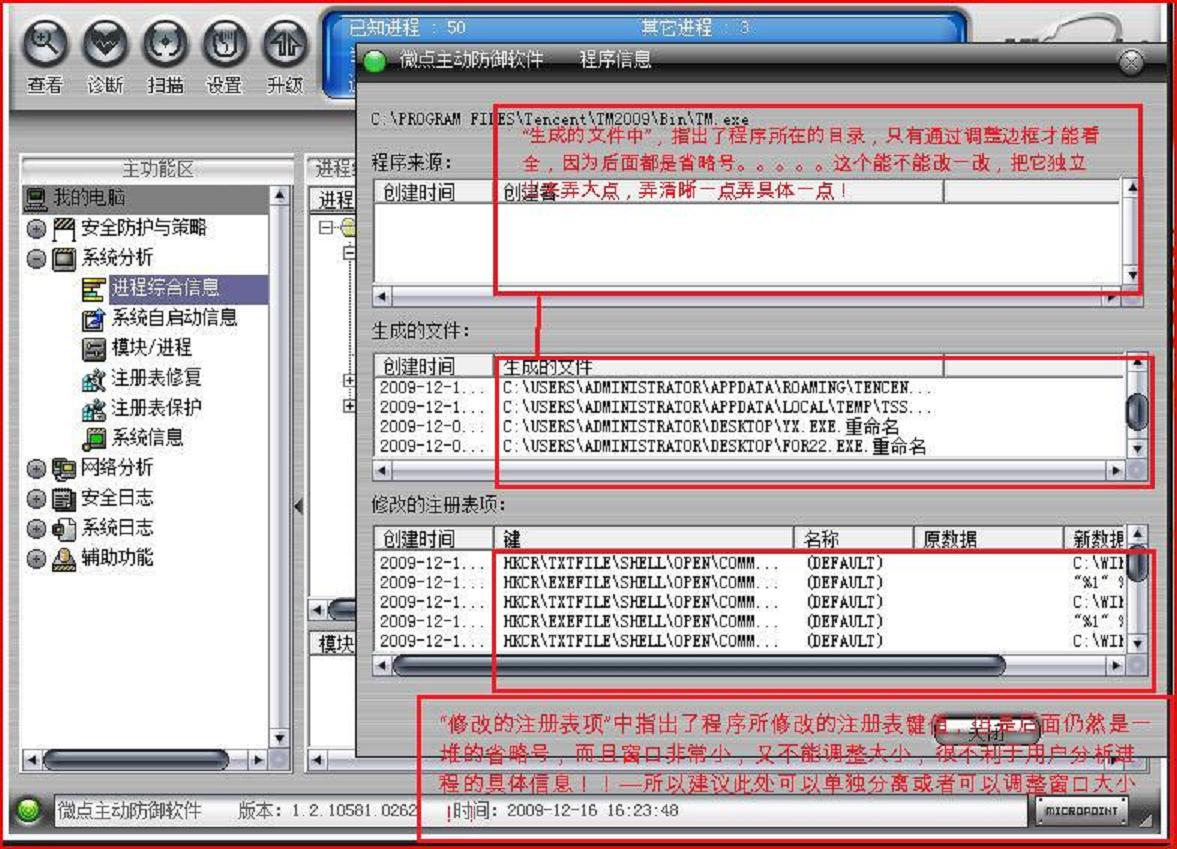This screenshot has height=849, width=1177.
Task: Click the 网络分析 network icon
Action: click(x=65, y=469)
